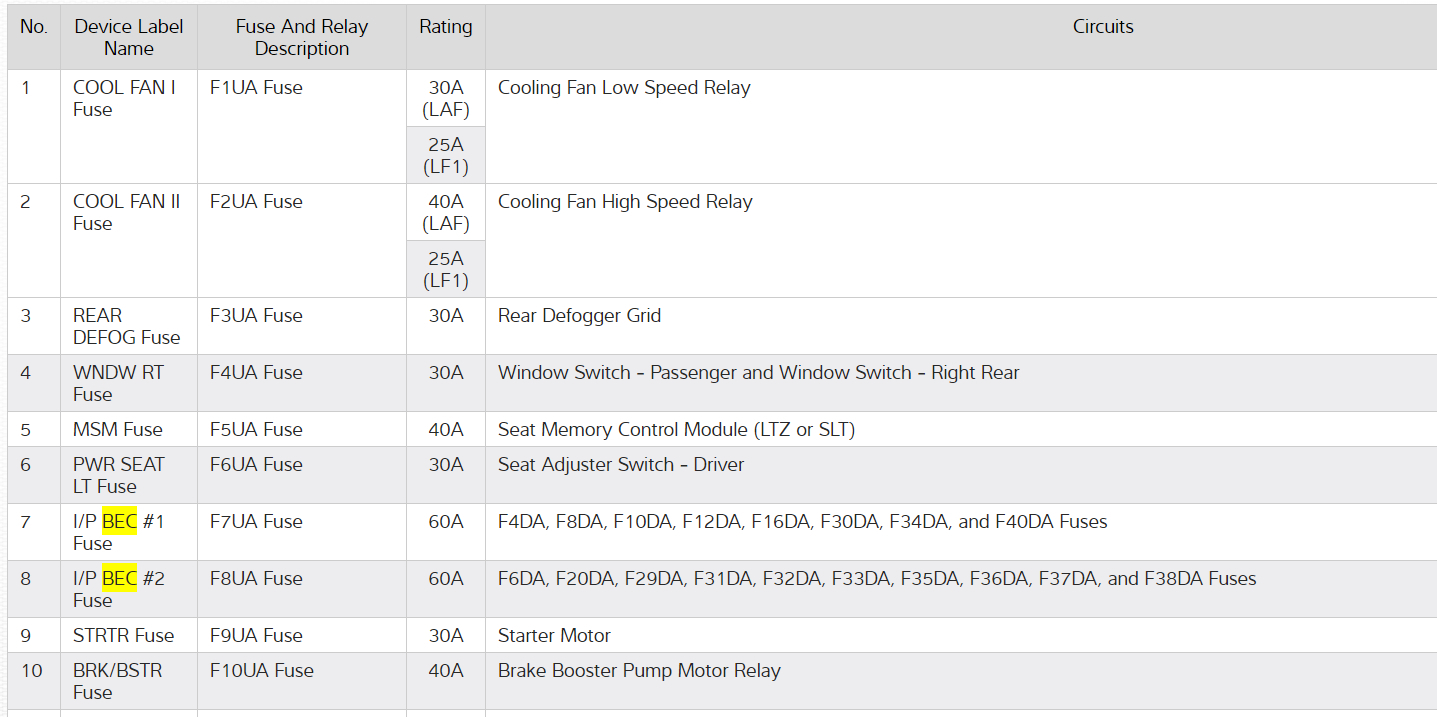Click the "Seat Memory Control Module" circuit entry

[x=676, y=430]
